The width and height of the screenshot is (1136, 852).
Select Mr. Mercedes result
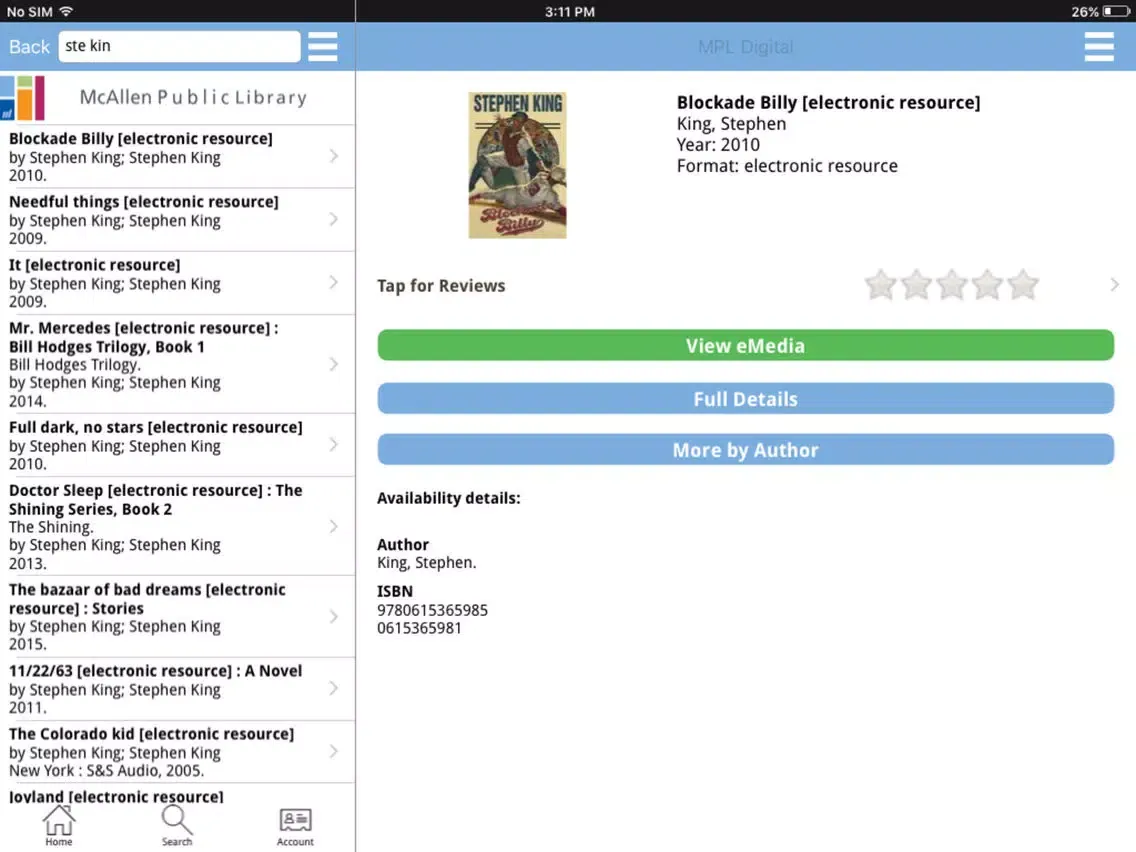pos(178,364)
